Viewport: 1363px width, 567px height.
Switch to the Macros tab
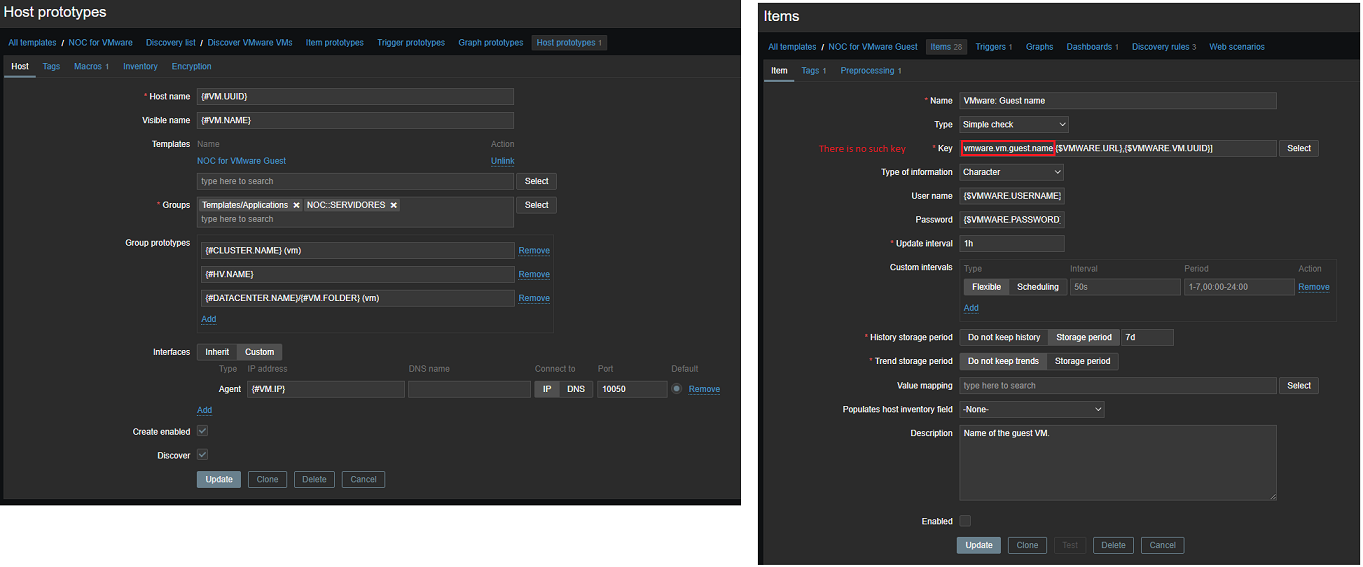coord(90,67)
